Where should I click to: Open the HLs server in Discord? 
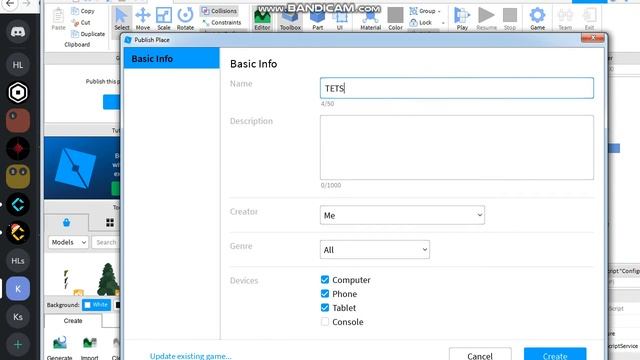(x=18, y=260)
